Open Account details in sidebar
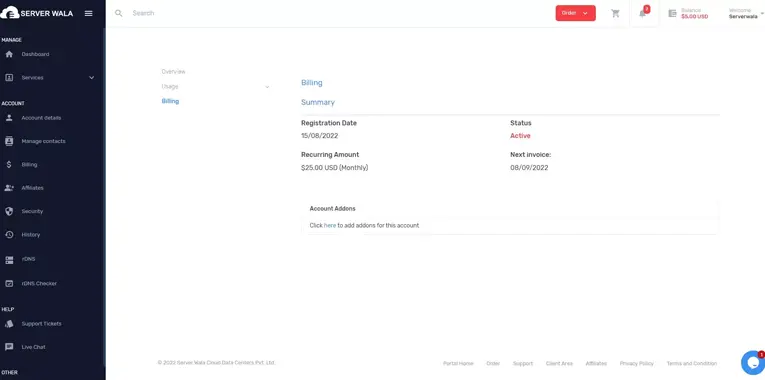This screenshot has height=380, width=765. 41,118
